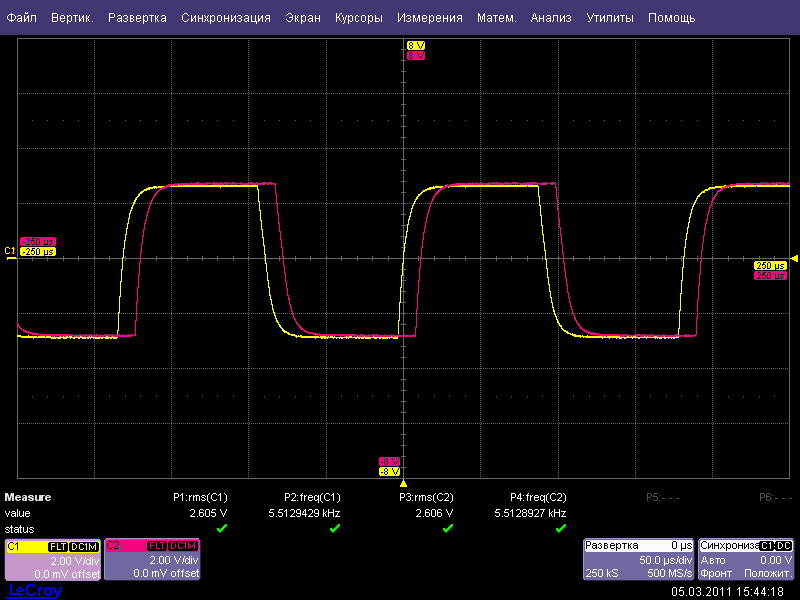Expand the Синхронизация menu

pos(226,18)
